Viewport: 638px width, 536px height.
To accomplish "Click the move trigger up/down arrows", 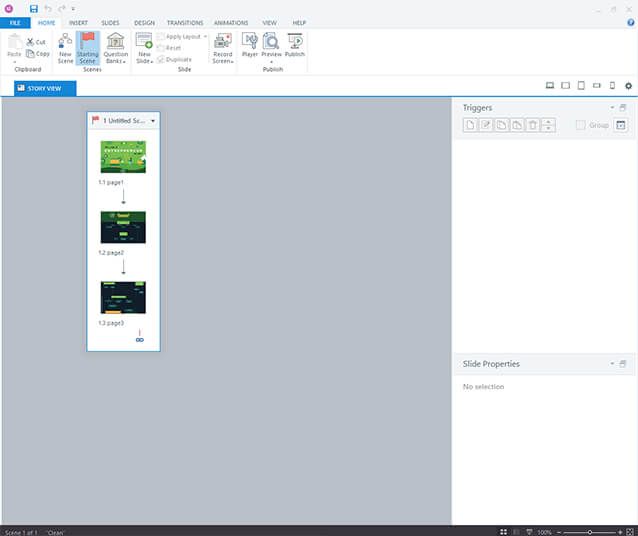I will pos(548,125).
